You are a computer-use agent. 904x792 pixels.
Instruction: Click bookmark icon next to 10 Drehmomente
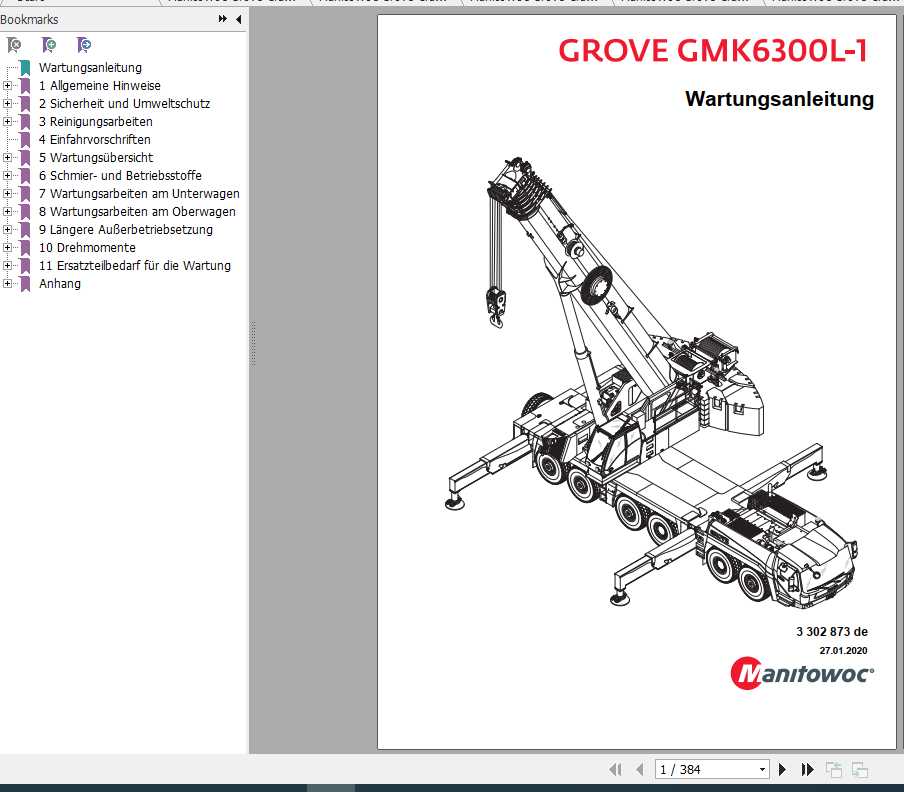click(x=25, y=247)
